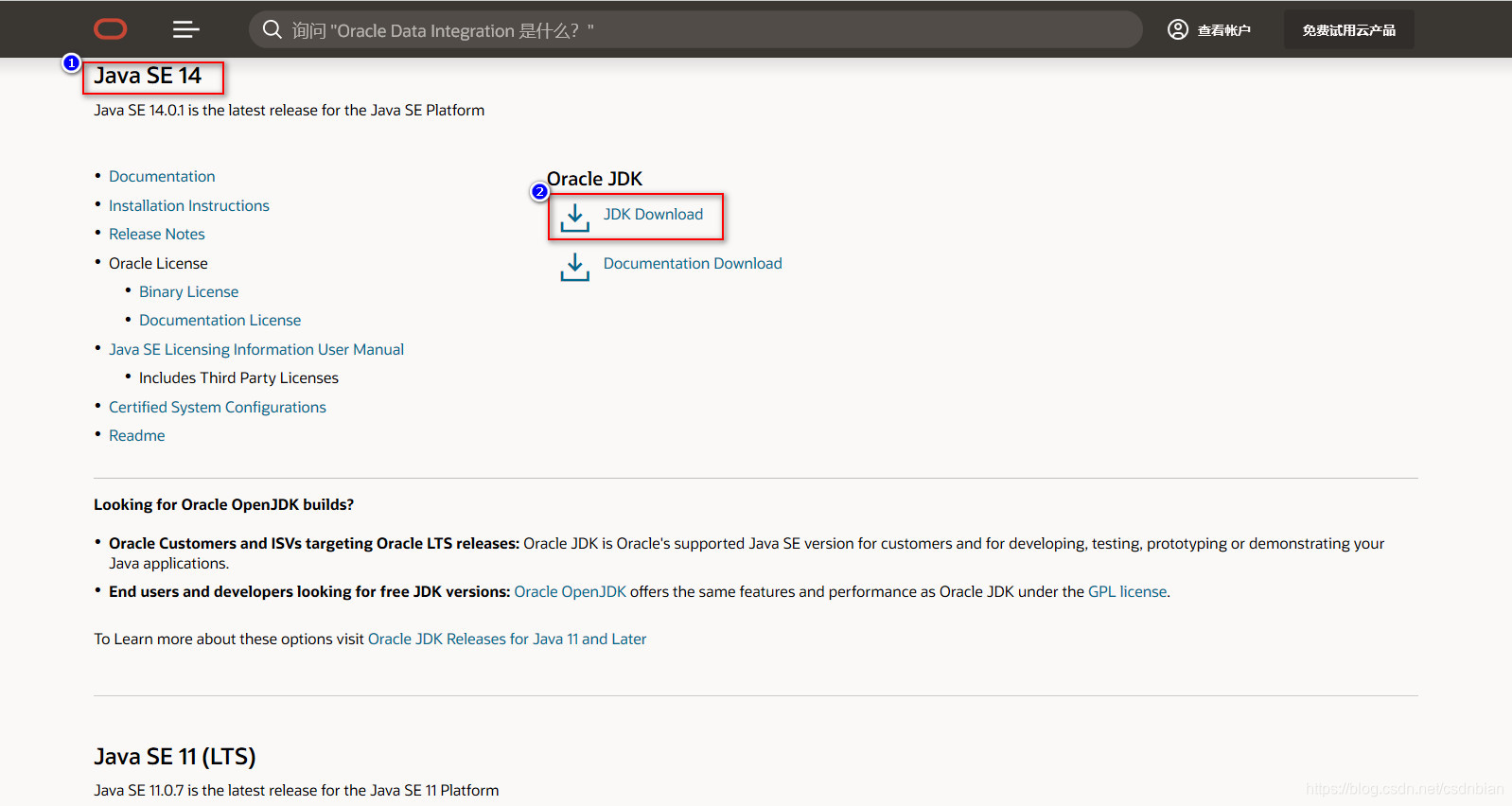This screenshot has height=806, width=1512.
Task: Click the account profile icon
Action: pos(1178,29)
